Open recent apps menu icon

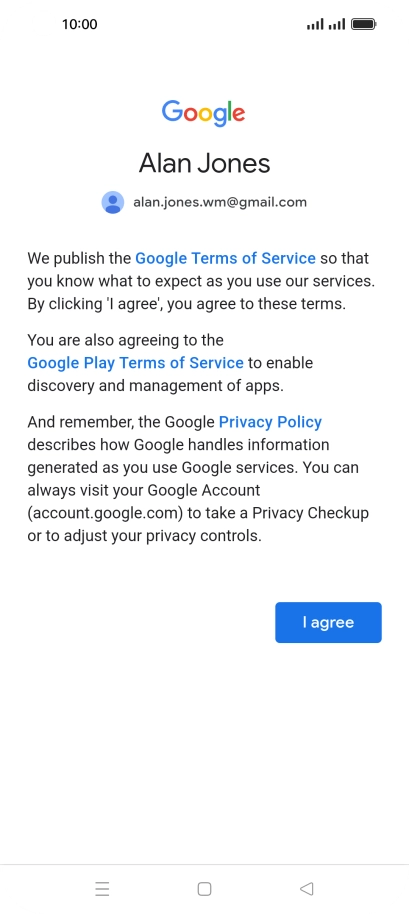[102, 888]
